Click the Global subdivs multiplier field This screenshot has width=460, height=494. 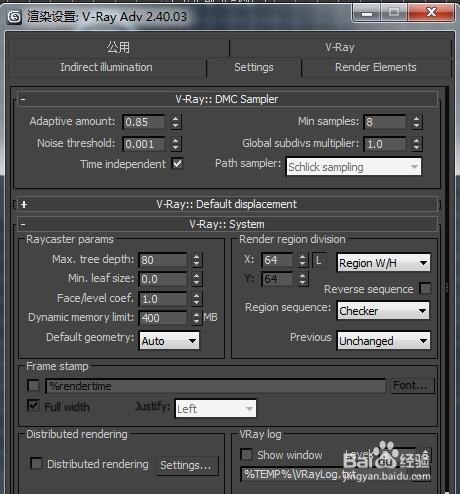click(x=385, y=144)
